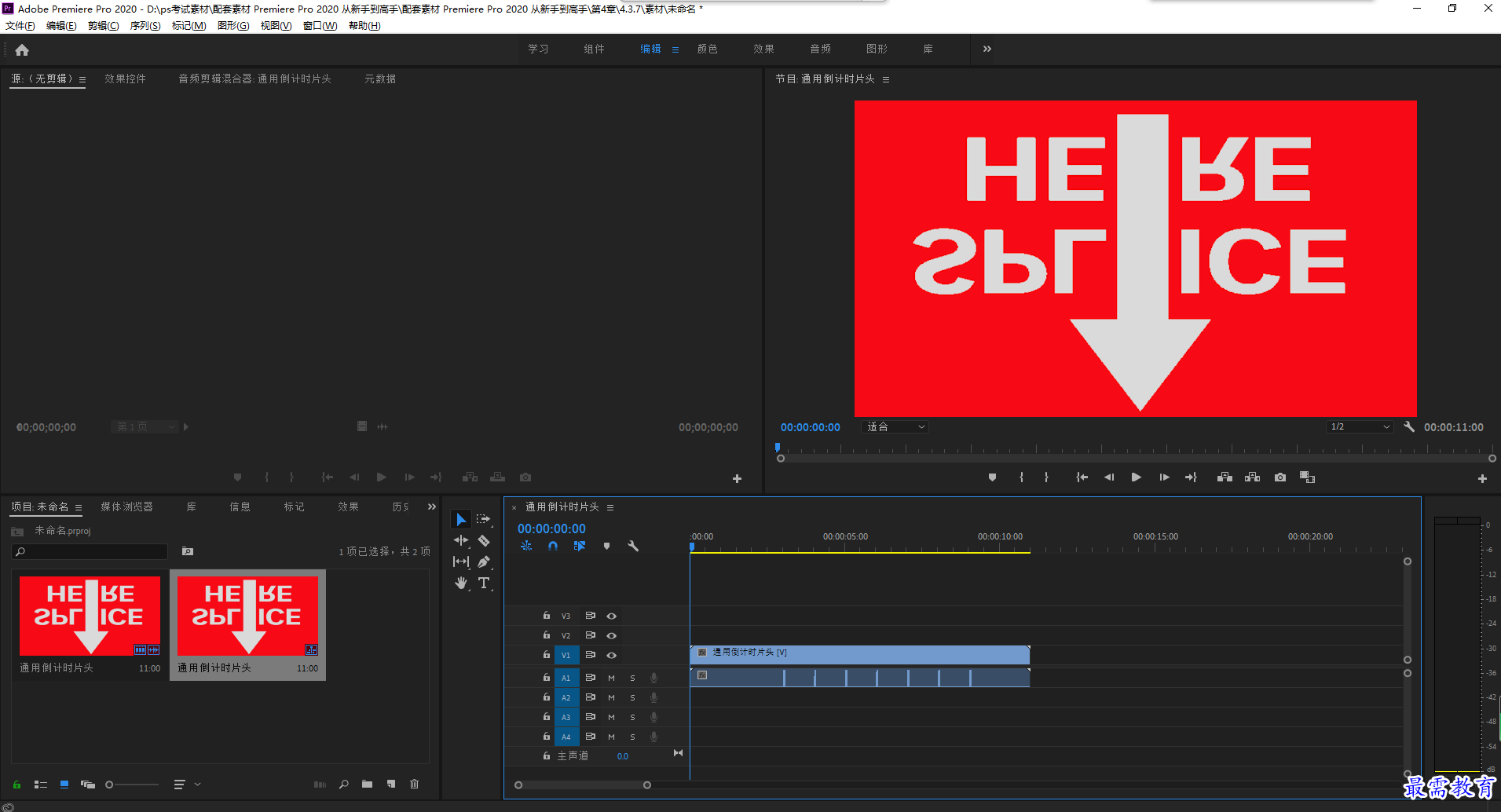Open timeline sequence panel menu
Image resolution: width=1501 pixels, height=812 pixels.
click(610, 507)
